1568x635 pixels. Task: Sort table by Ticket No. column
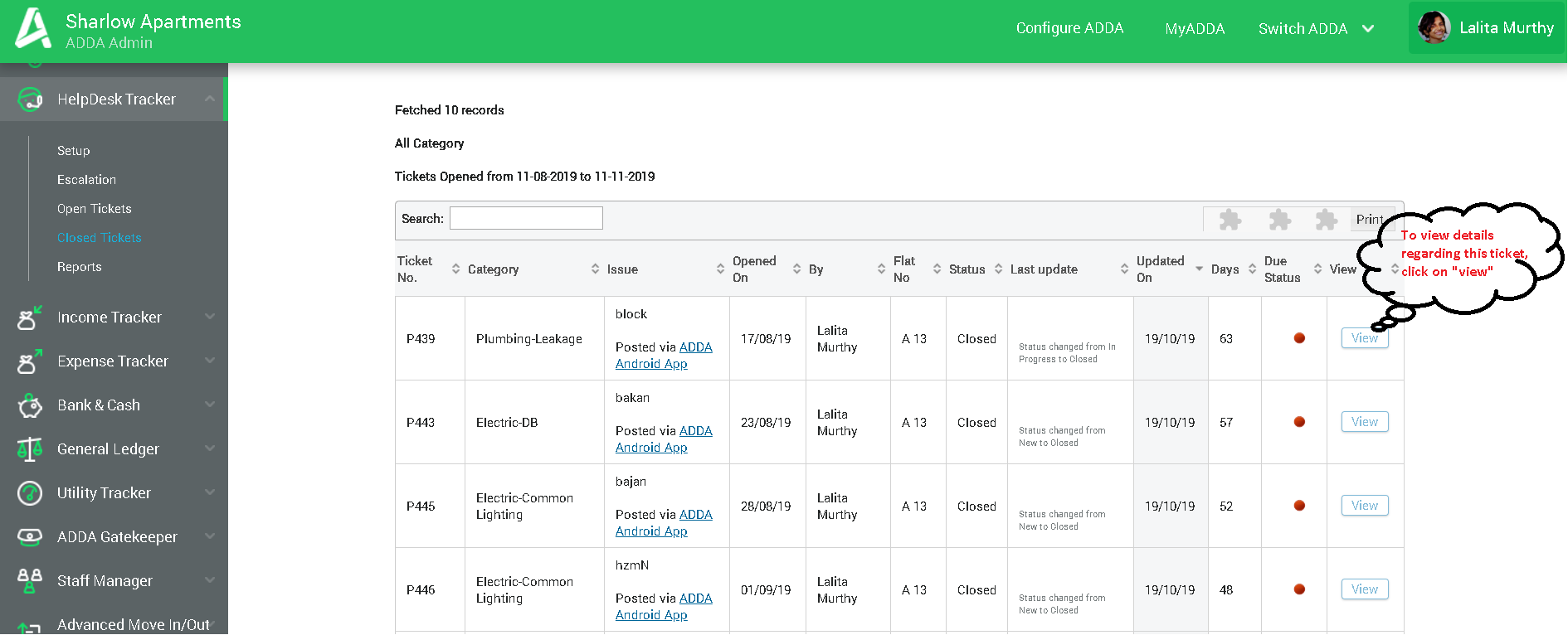[455, 269]
